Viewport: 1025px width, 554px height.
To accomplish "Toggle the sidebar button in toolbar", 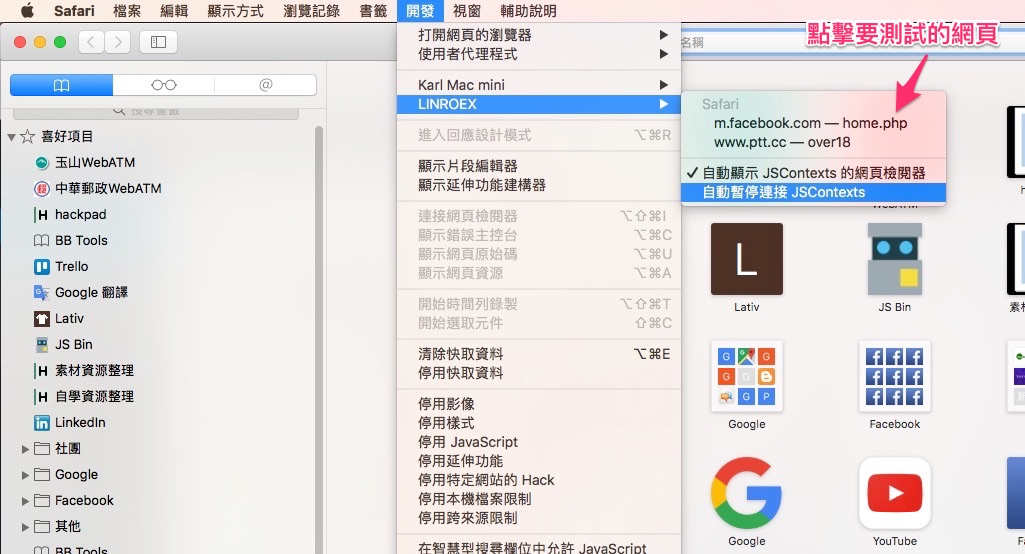I will point(158,43).
